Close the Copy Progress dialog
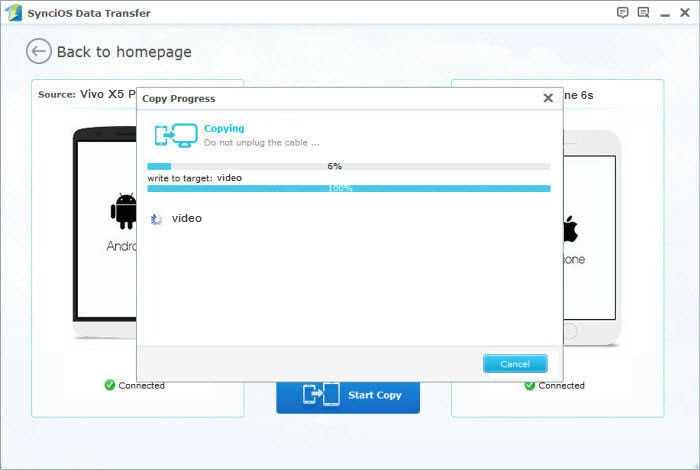The height and width of the screenshot is (470, 700). (x=547, y=98)
